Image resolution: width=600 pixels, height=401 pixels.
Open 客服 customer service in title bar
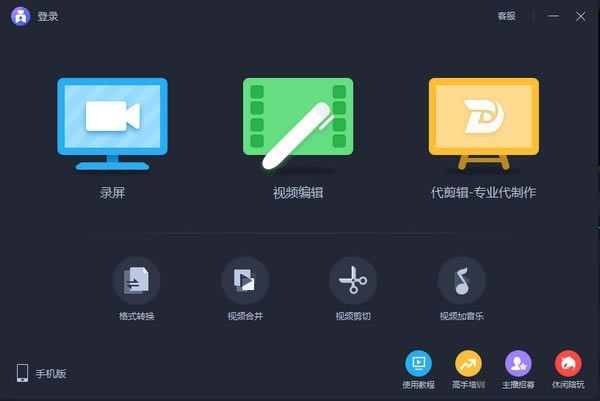(507, 16)
